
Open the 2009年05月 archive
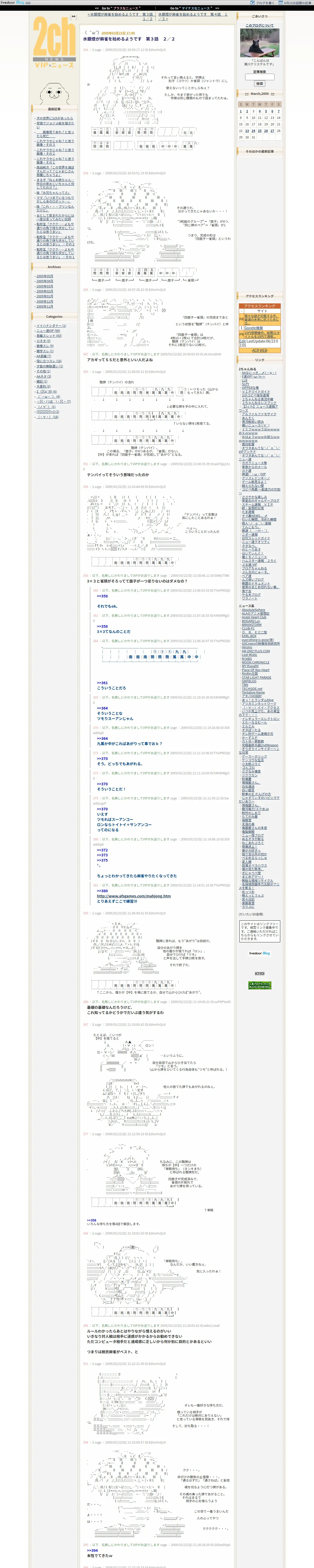pos(44,276)
